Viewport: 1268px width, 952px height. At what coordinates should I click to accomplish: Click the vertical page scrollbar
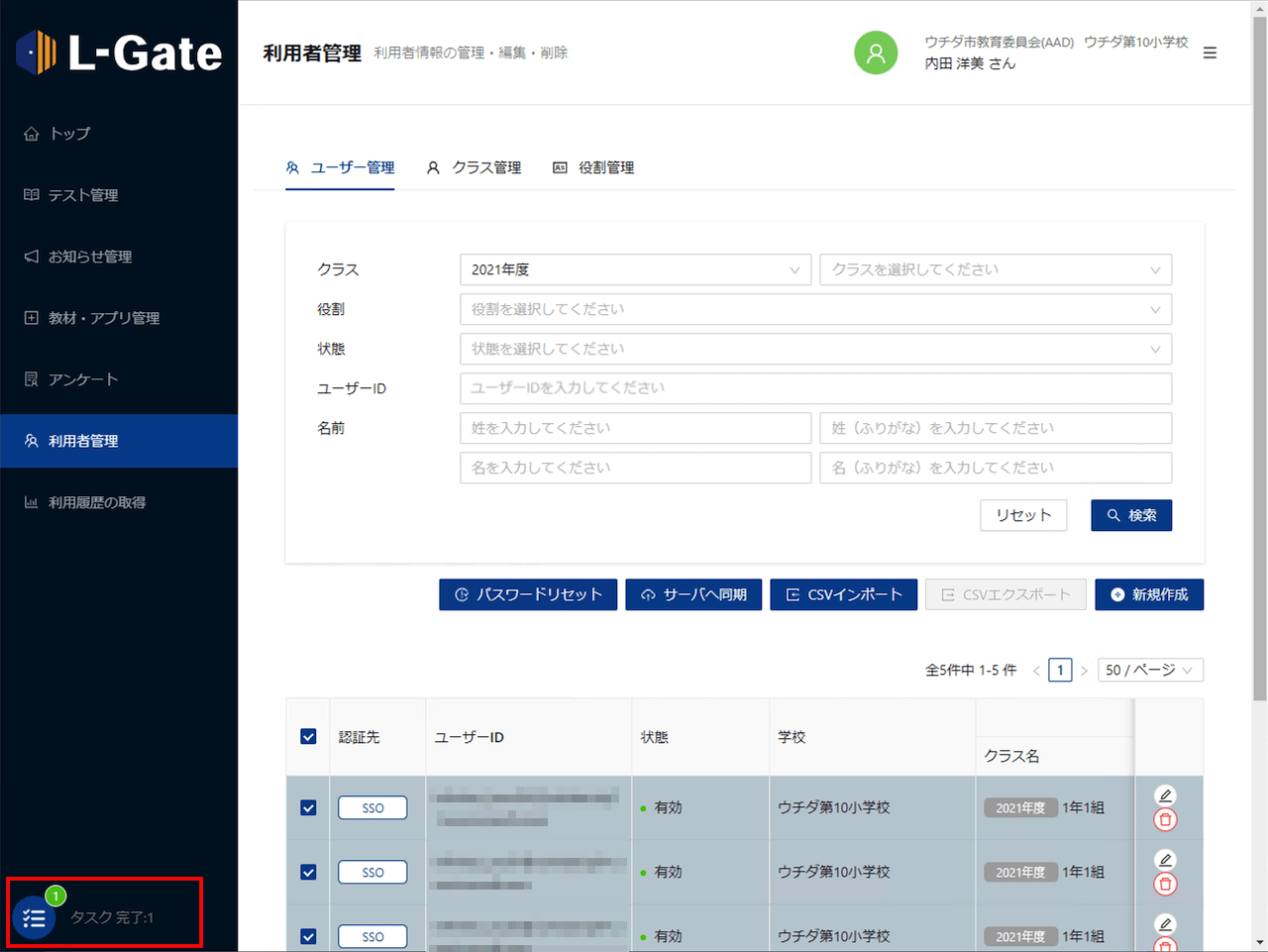coord(1259,396)
